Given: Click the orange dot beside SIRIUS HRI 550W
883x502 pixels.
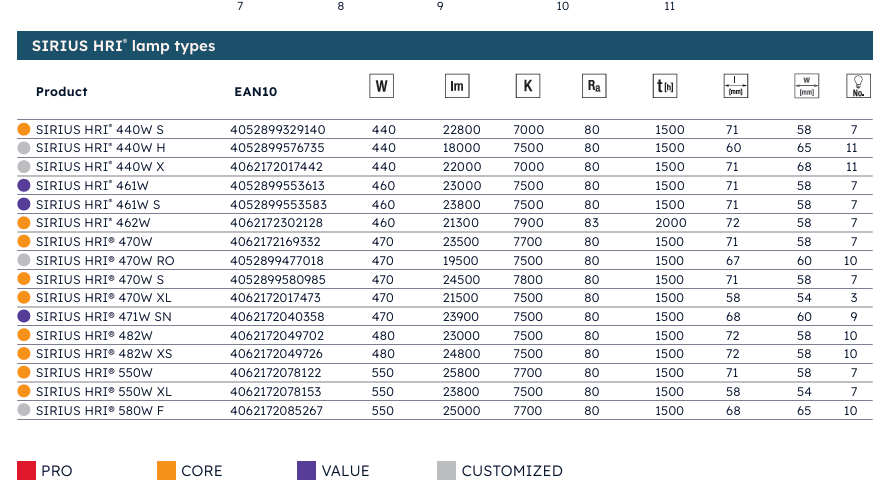Looking at the screenshot, I should [x=24, y=372].
